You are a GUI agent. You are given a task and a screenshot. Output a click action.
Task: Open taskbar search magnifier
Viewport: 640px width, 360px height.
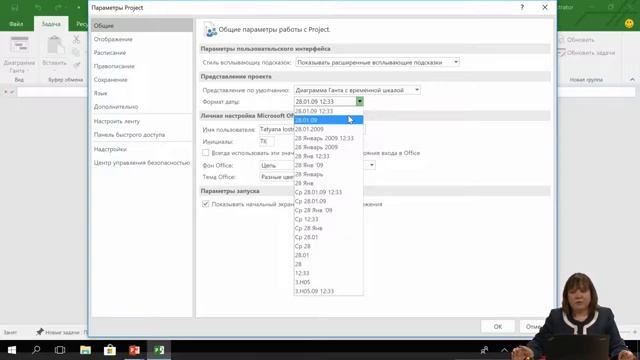[36, 350]
